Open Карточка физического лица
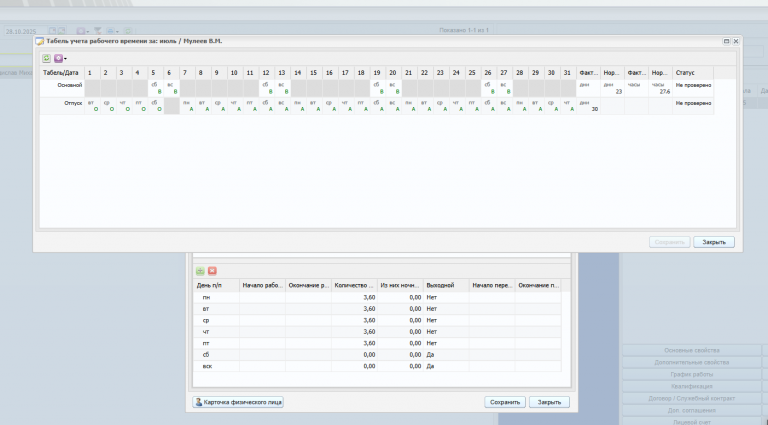Screen dimensions: 768x425 pos(238,402)
